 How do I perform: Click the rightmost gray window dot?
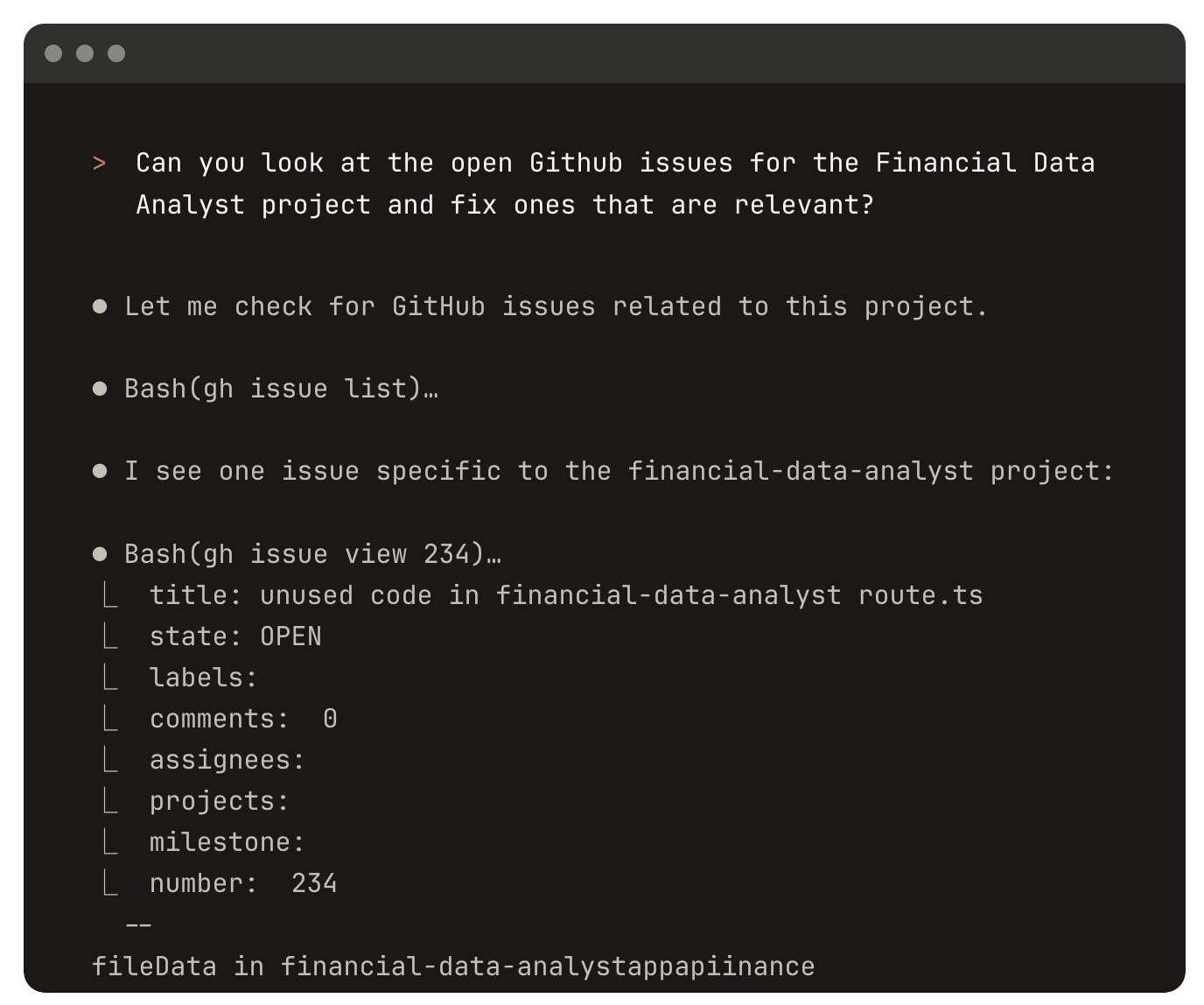[x=116, y=53]
